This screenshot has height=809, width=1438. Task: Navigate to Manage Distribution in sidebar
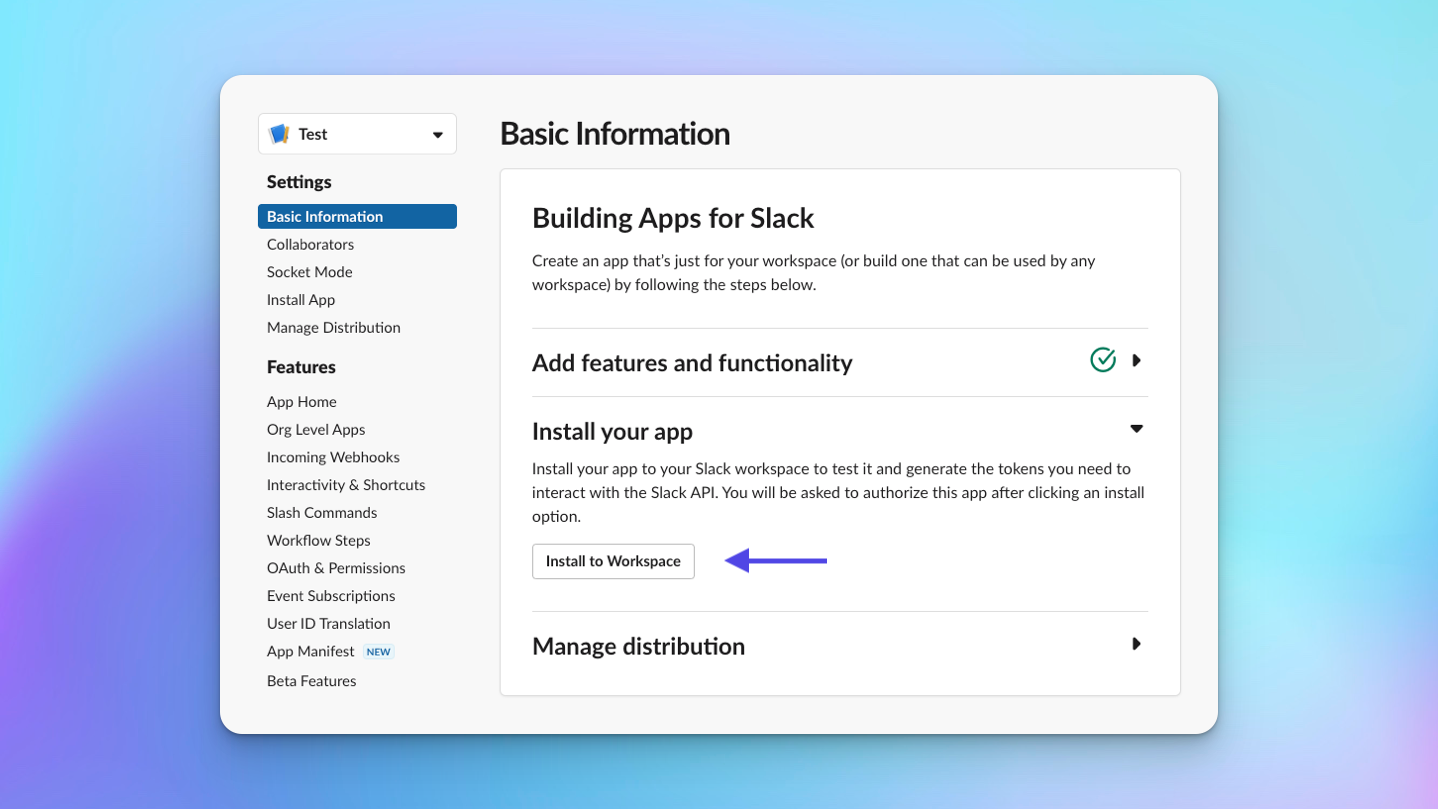(333, 328)
